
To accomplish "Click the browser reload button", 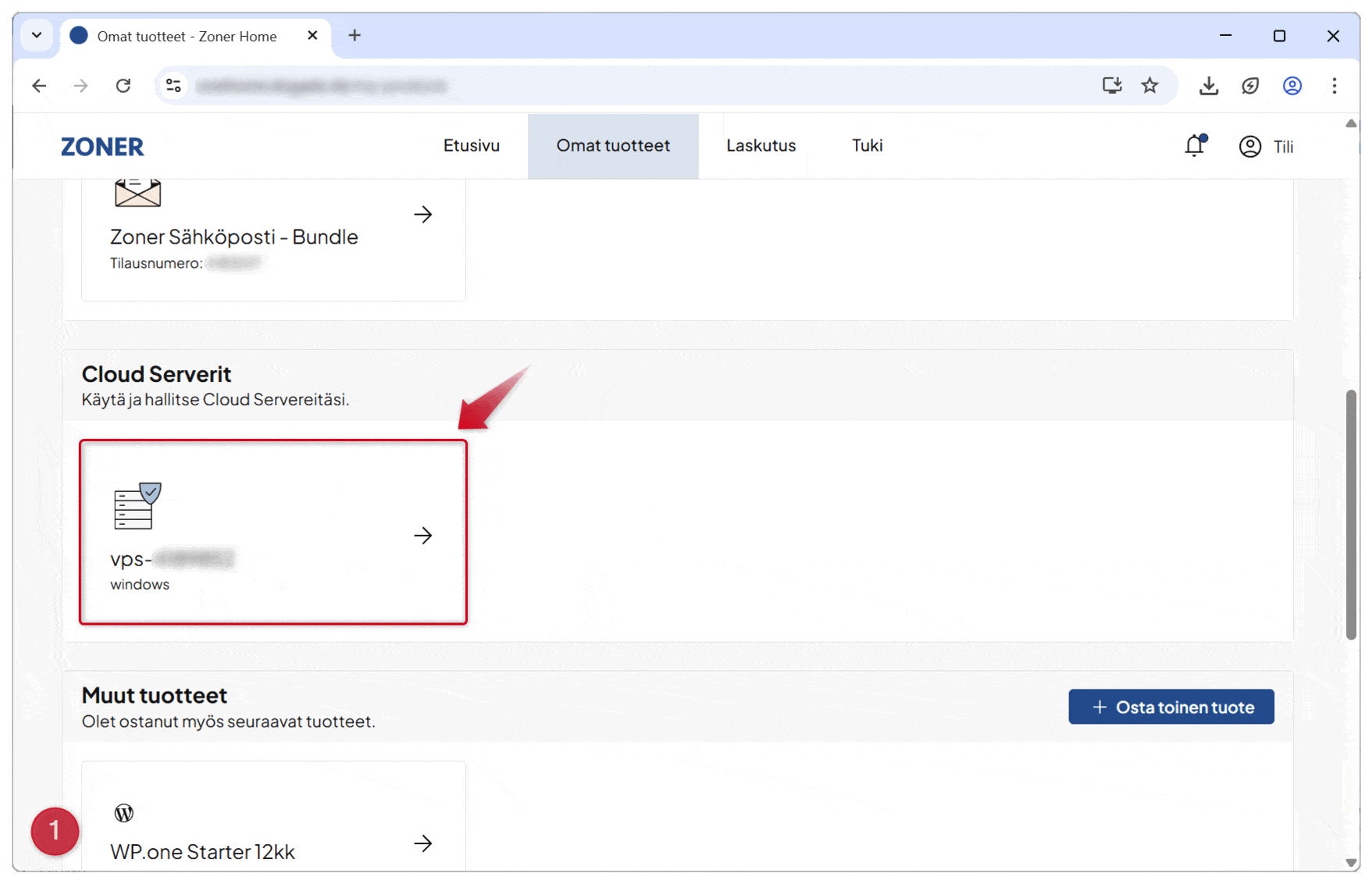I will click(x=123, y=86).
